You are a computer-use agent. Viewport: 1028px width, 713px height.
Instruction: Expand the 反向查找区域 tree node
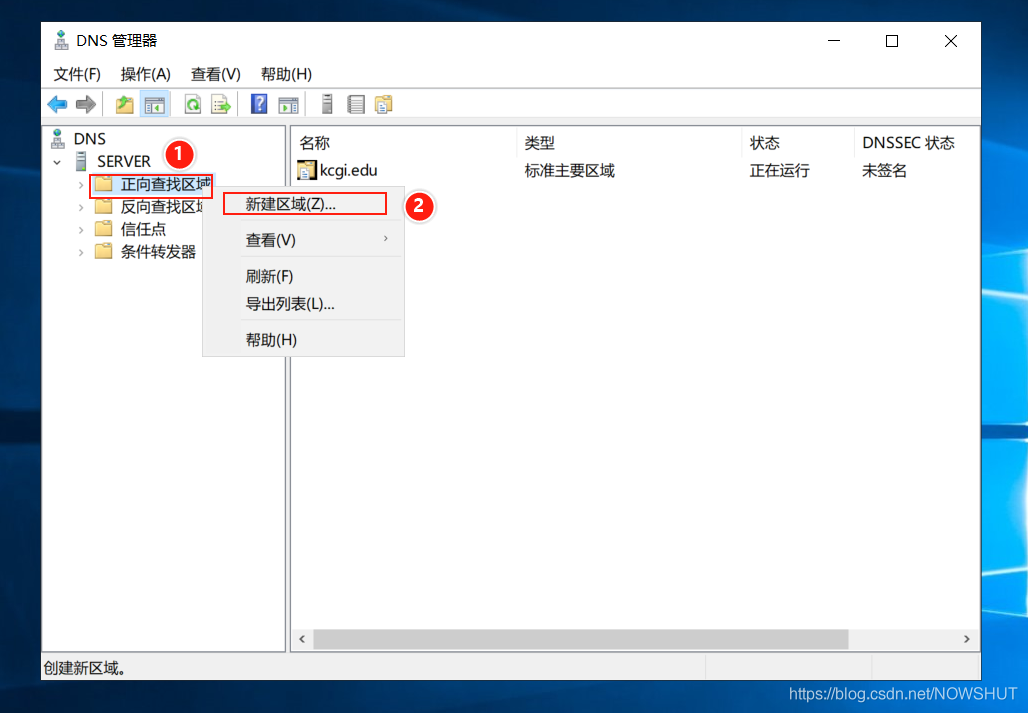[81, 206]
